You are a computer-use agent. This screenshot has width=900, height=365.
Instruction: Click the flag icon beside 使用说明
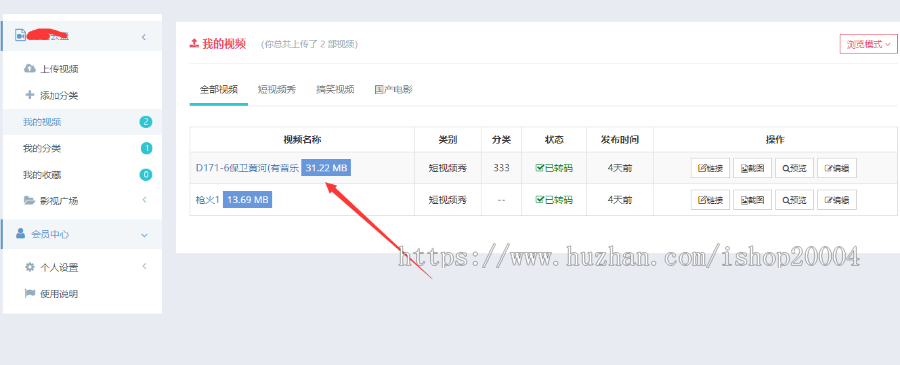30,293
